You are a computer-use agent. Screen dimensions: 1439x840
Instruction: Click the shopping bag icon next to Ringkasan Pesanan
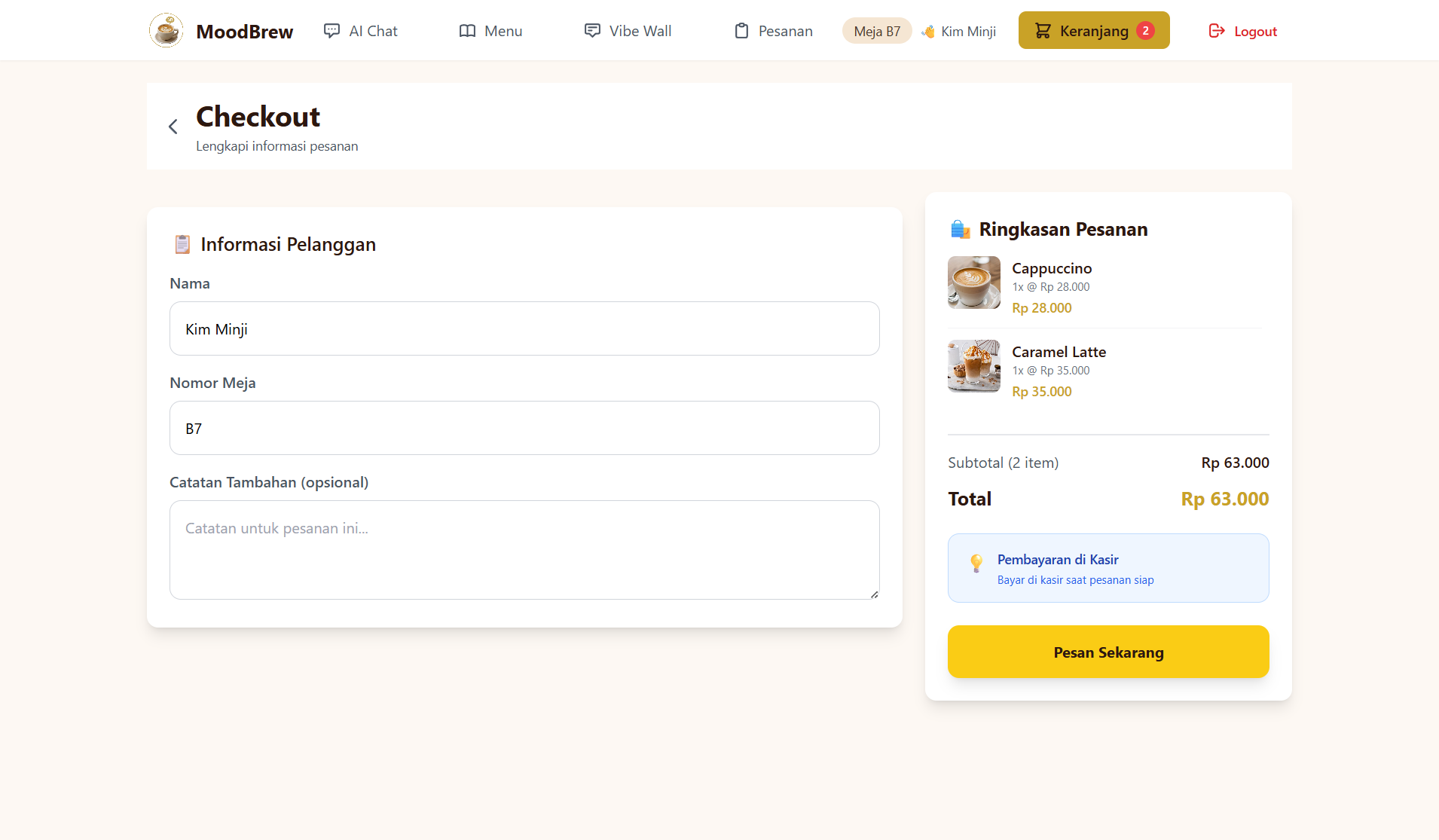tap(960, 228)
